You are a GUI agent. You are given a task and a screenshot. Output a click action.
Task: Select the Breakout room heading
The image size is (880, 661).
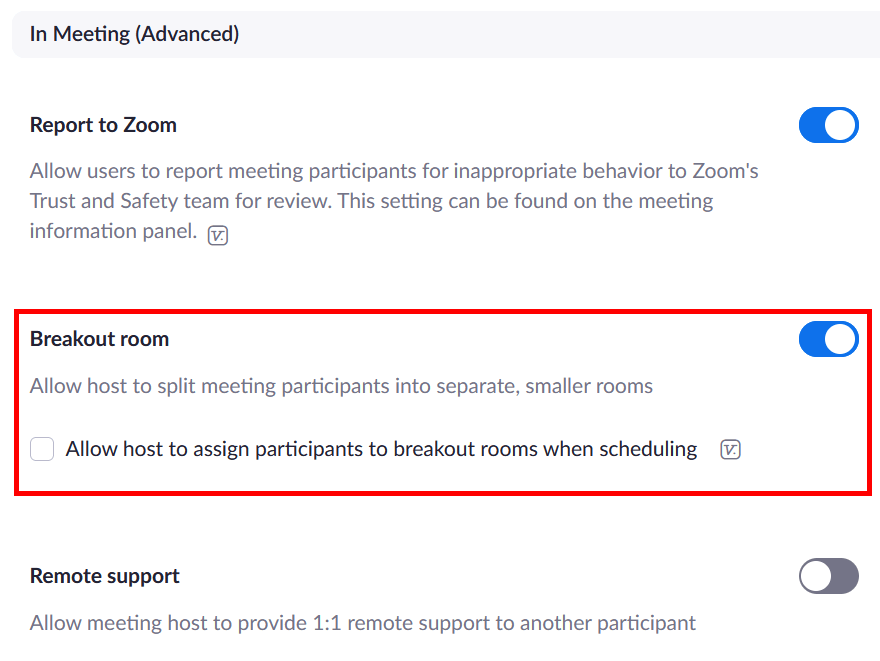pyautogui.click(x=99, y=339)
